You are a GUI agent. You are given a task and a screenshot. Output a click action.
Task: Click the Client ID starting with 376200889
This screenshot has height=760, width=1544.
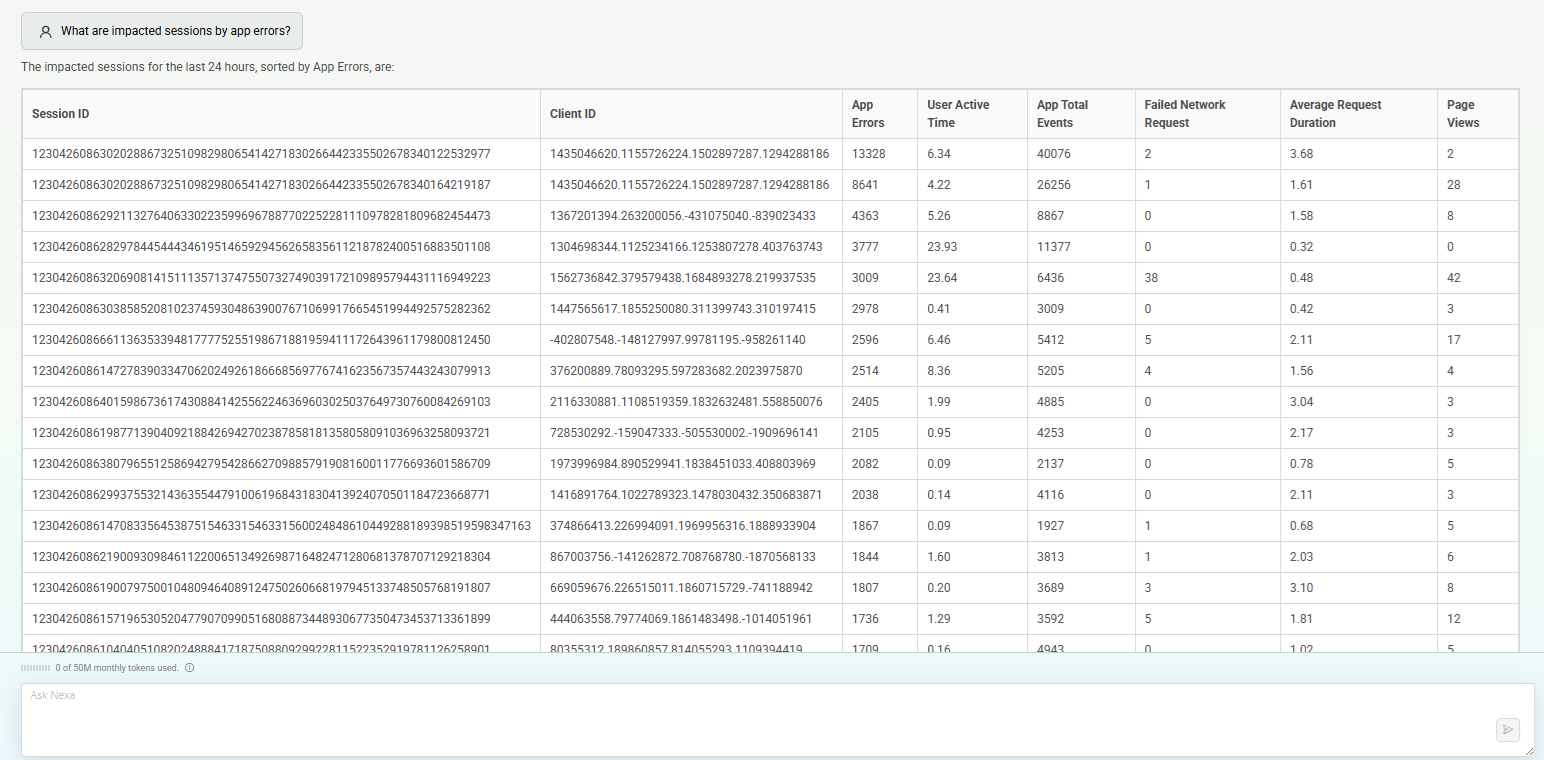tap(676, 371)
